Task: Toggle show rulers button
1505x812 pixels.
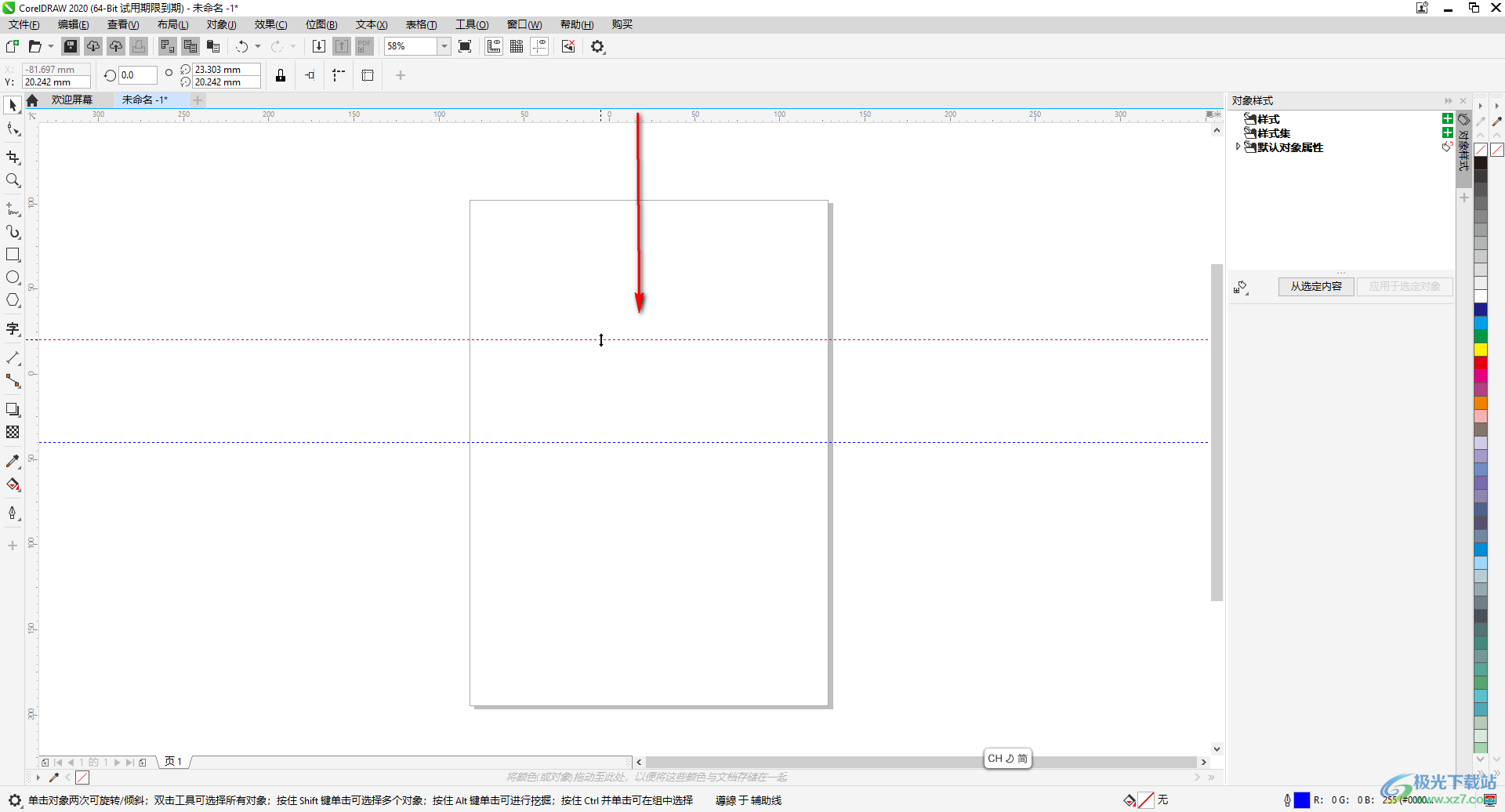Action: point(494,46)
